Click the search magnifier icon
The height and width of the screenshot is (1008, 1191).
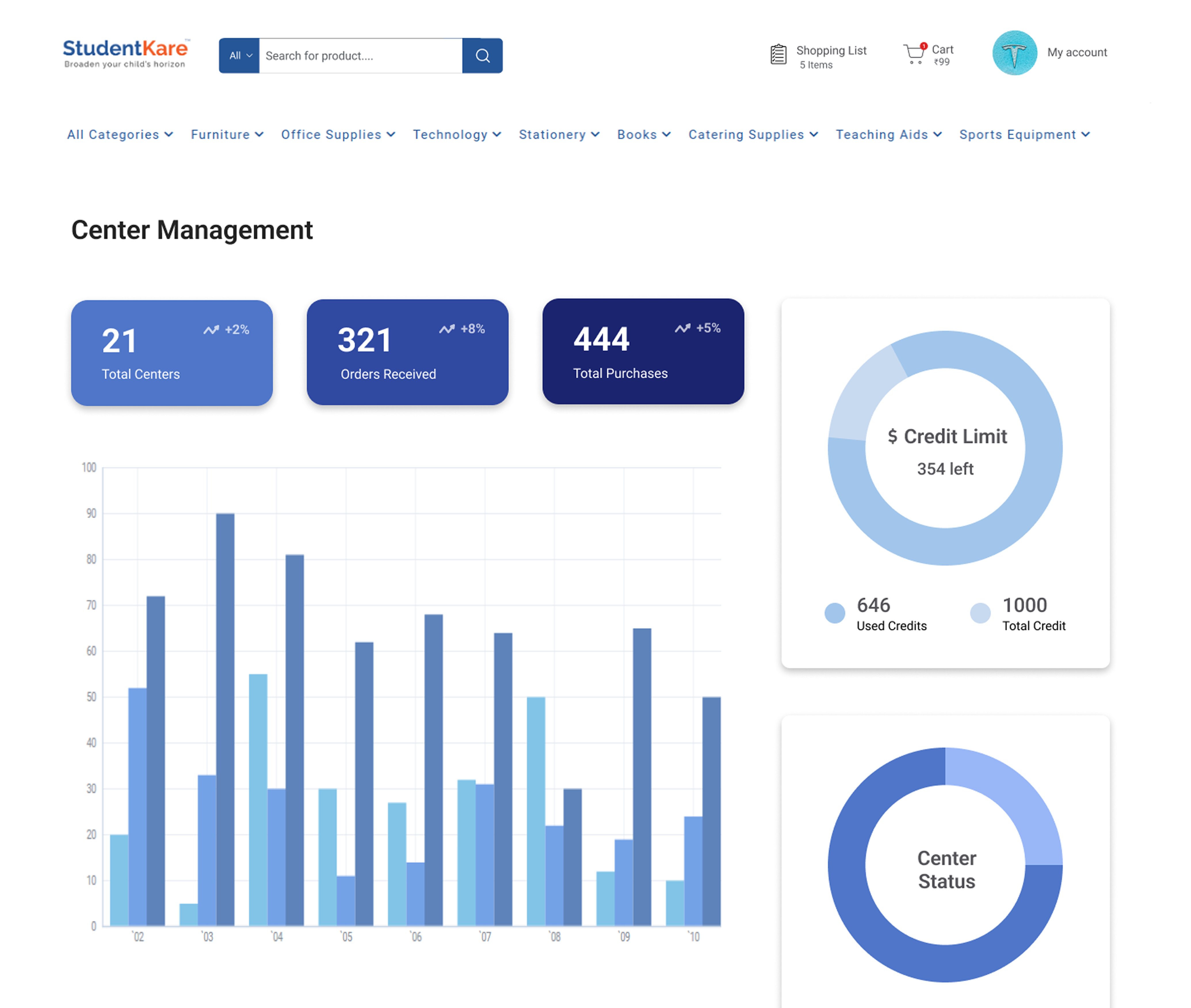coord(482,56)
